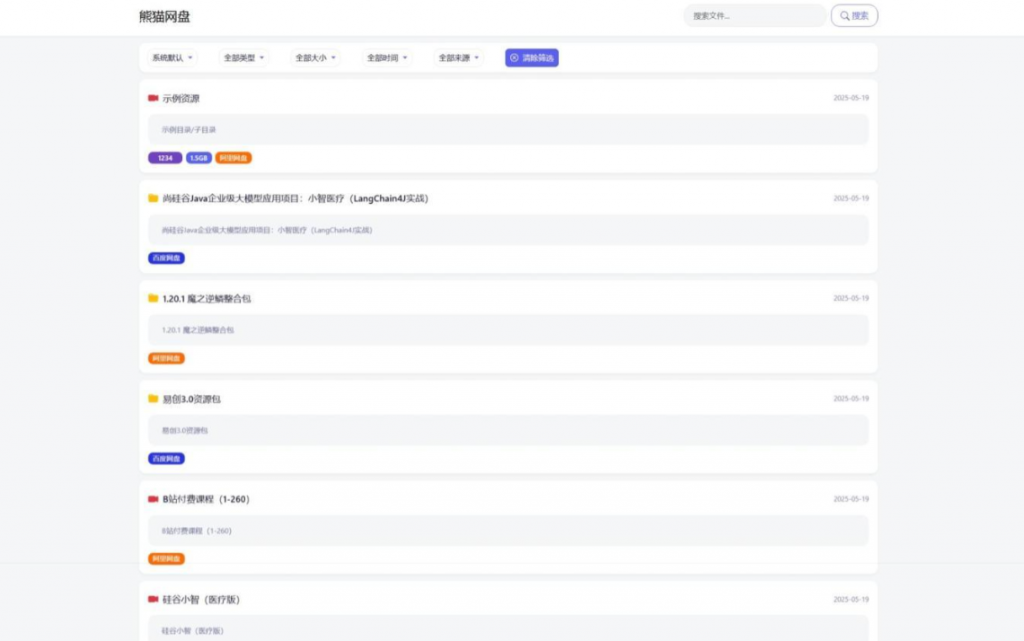This screenshot has width=1024, height=641.
Task: Click the red video icon beside 示例资源
Action: pos(153,98)
